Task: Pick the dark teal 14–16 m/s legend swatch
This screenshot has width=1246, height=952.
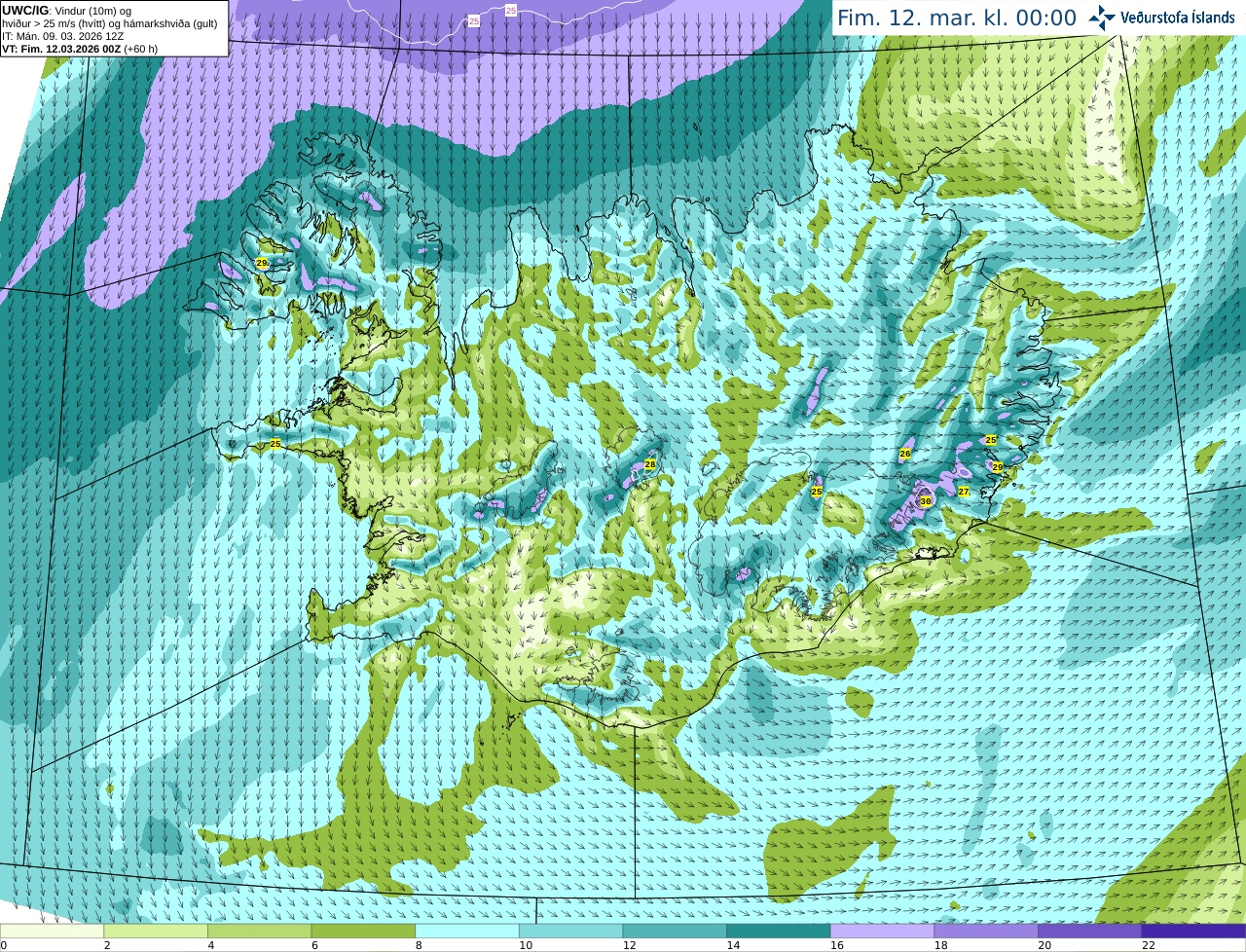Action: click(x=779, y=932)
